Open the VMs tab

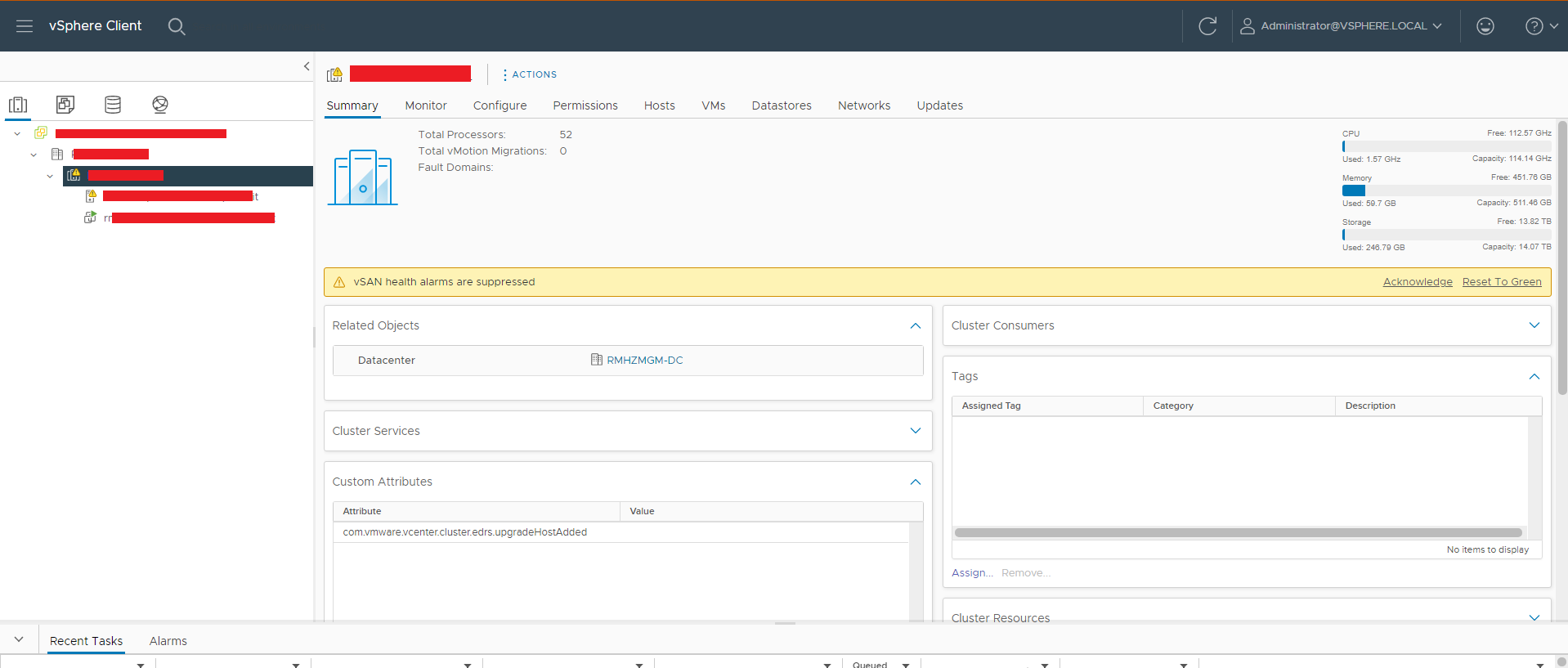714,105
